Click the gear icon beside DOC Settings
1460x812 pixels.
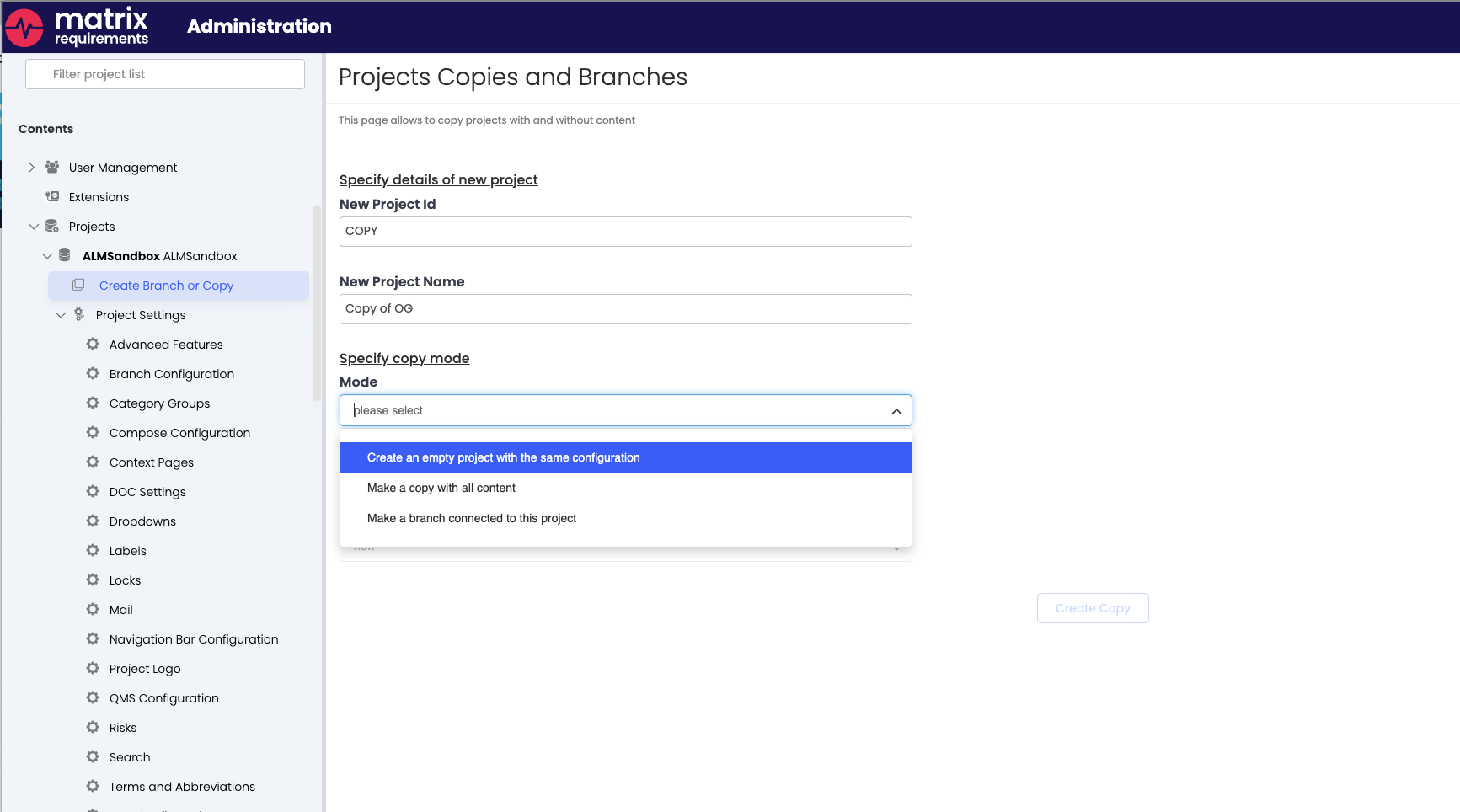[x=93, y=491]
